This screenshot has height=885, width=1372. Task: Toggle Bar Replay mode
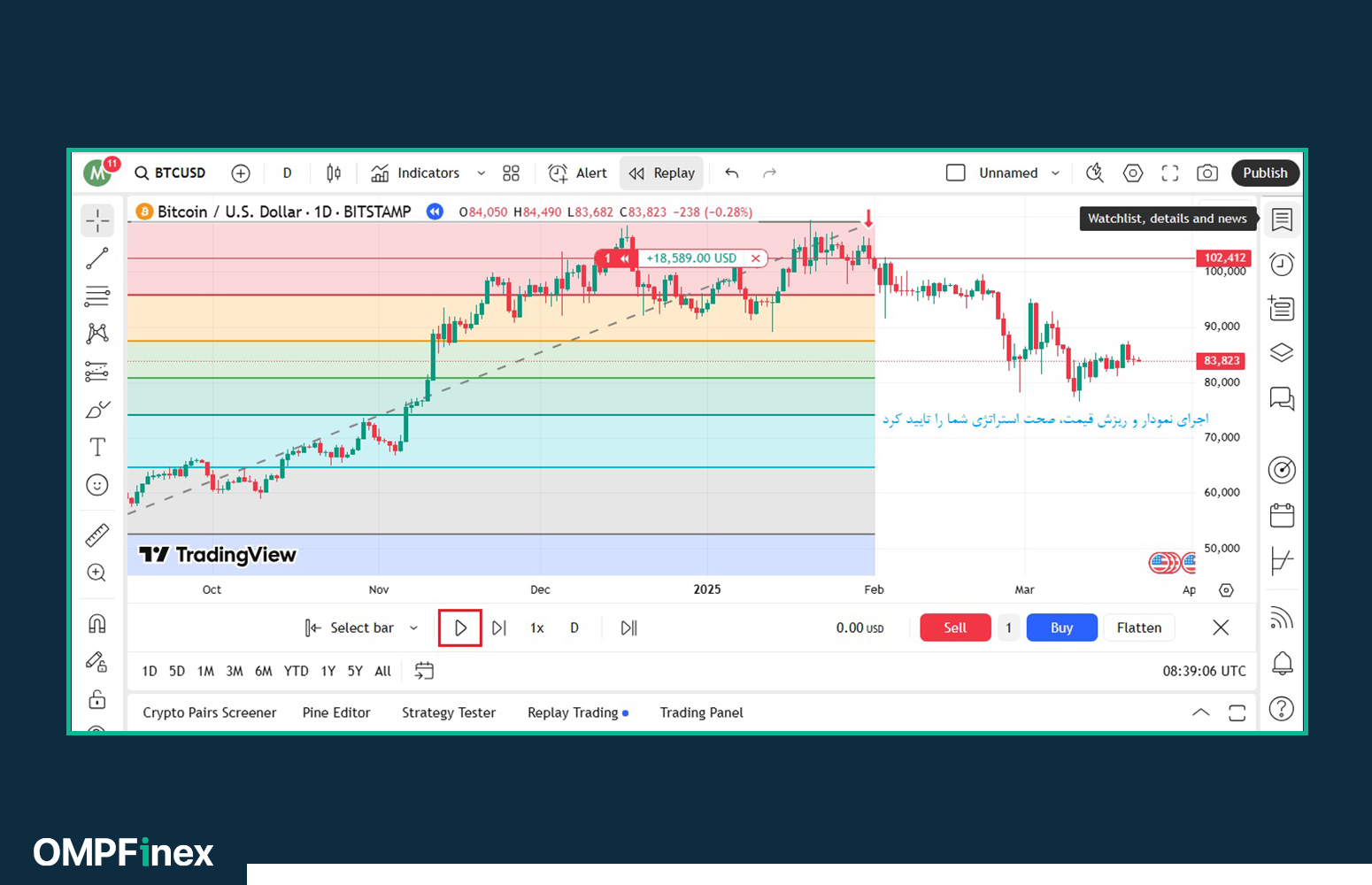tap(662, 173)
